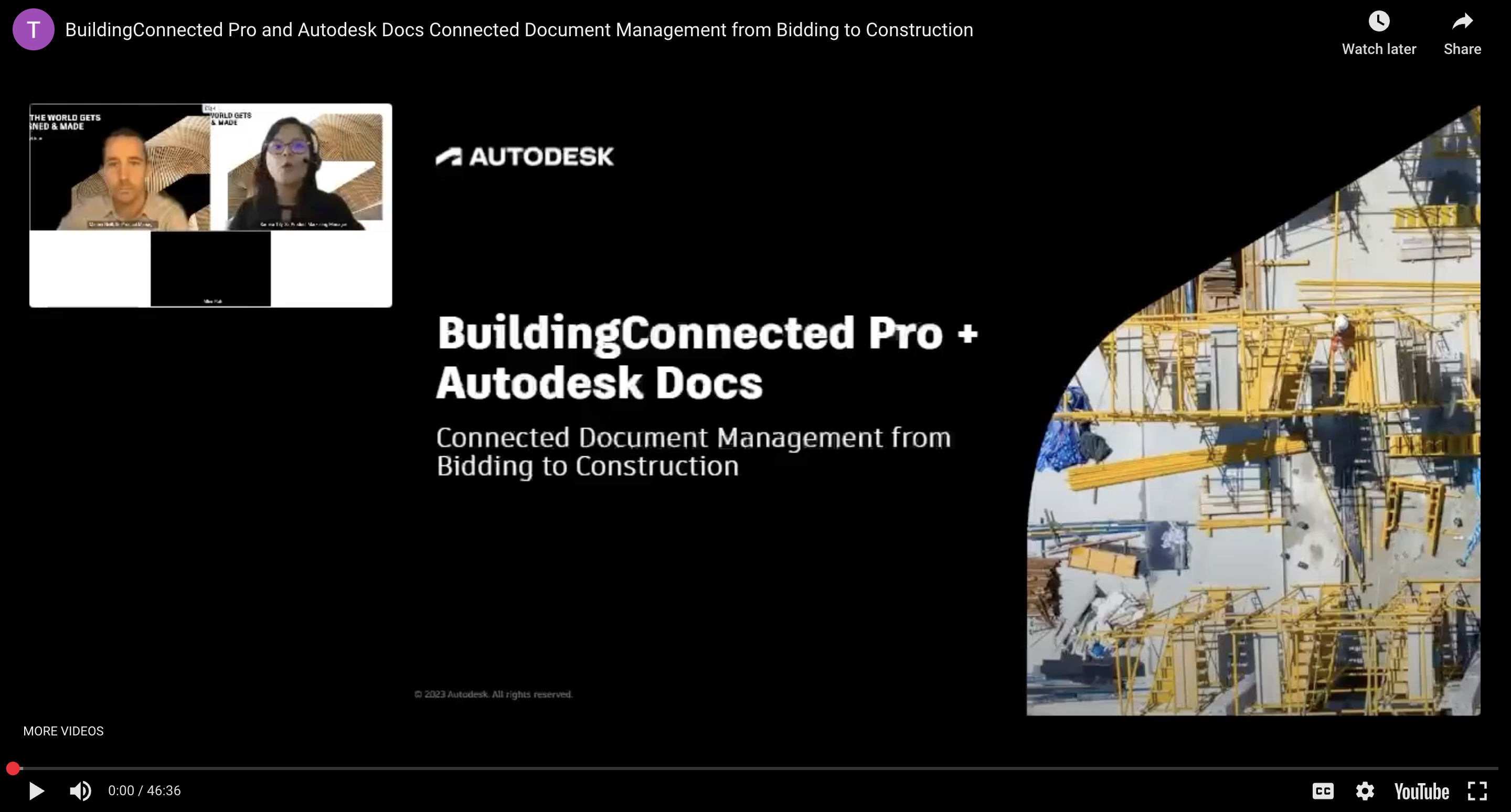Click the video progress bar scrubber

(13, 768)
